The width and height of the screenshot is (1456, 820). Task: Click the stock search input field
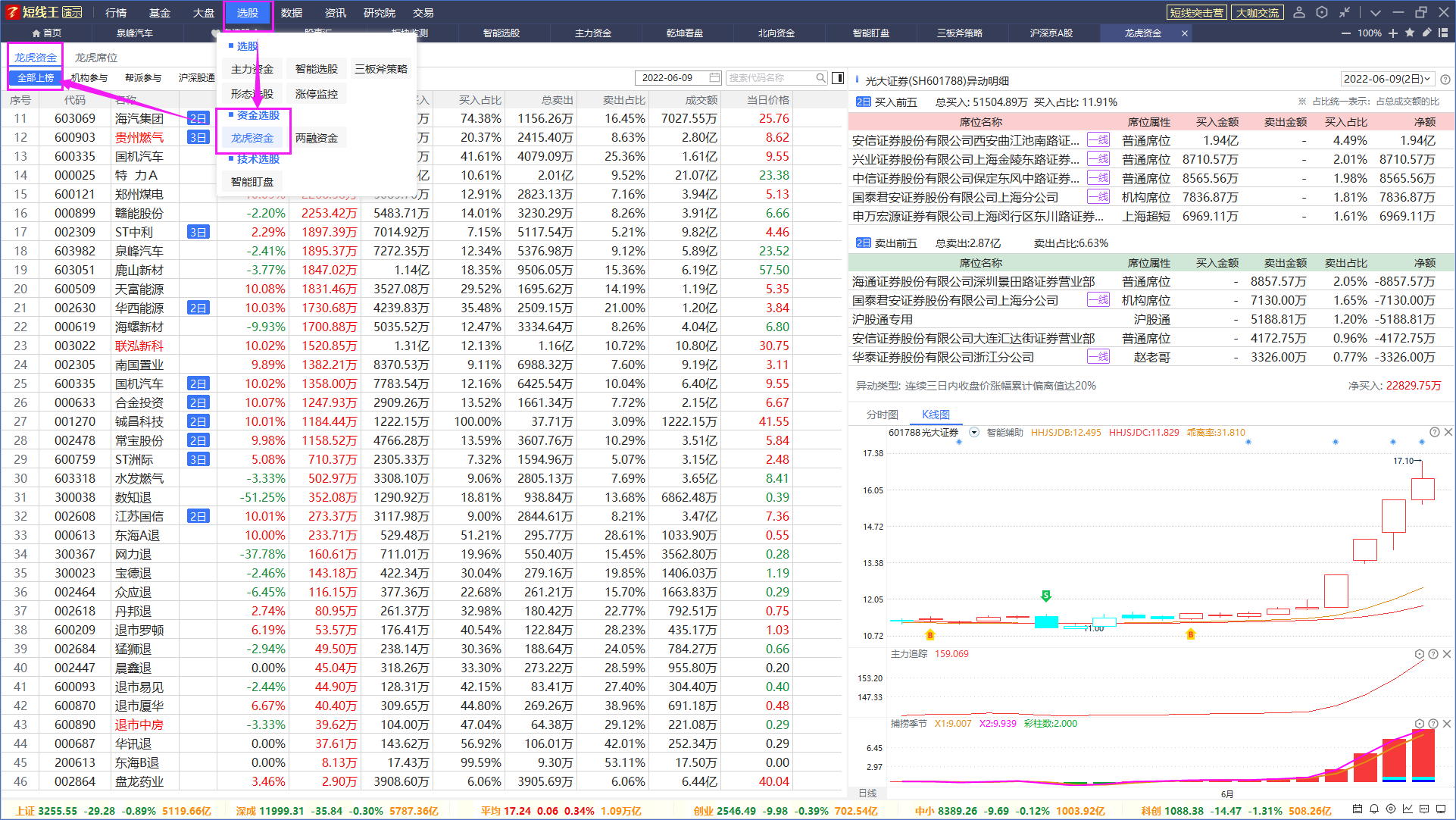776,77
